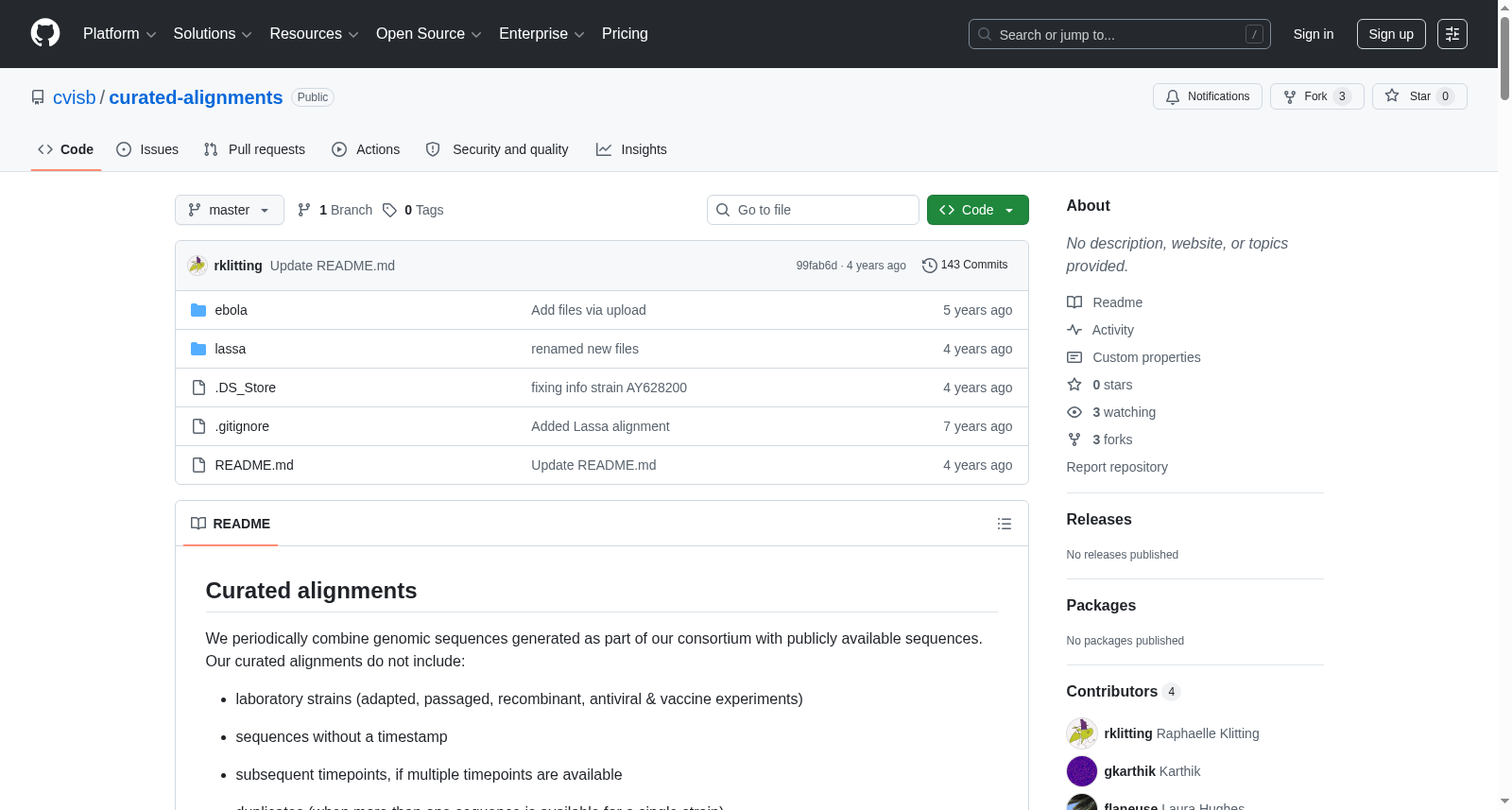Open the Insights tab
This screenshot has width=1512, height=810.
click(631, 149)
